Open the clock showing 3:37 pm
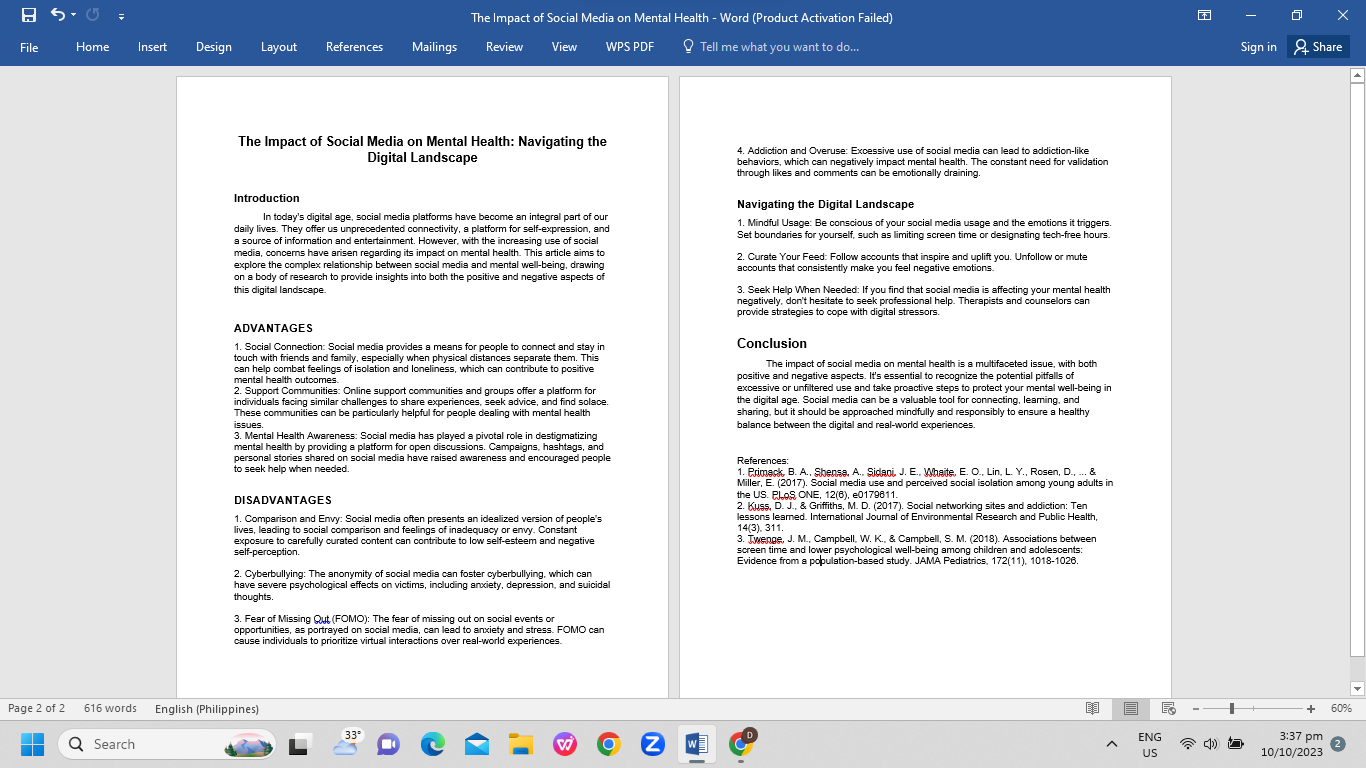1366x768 pixels. pos(1292,744)
